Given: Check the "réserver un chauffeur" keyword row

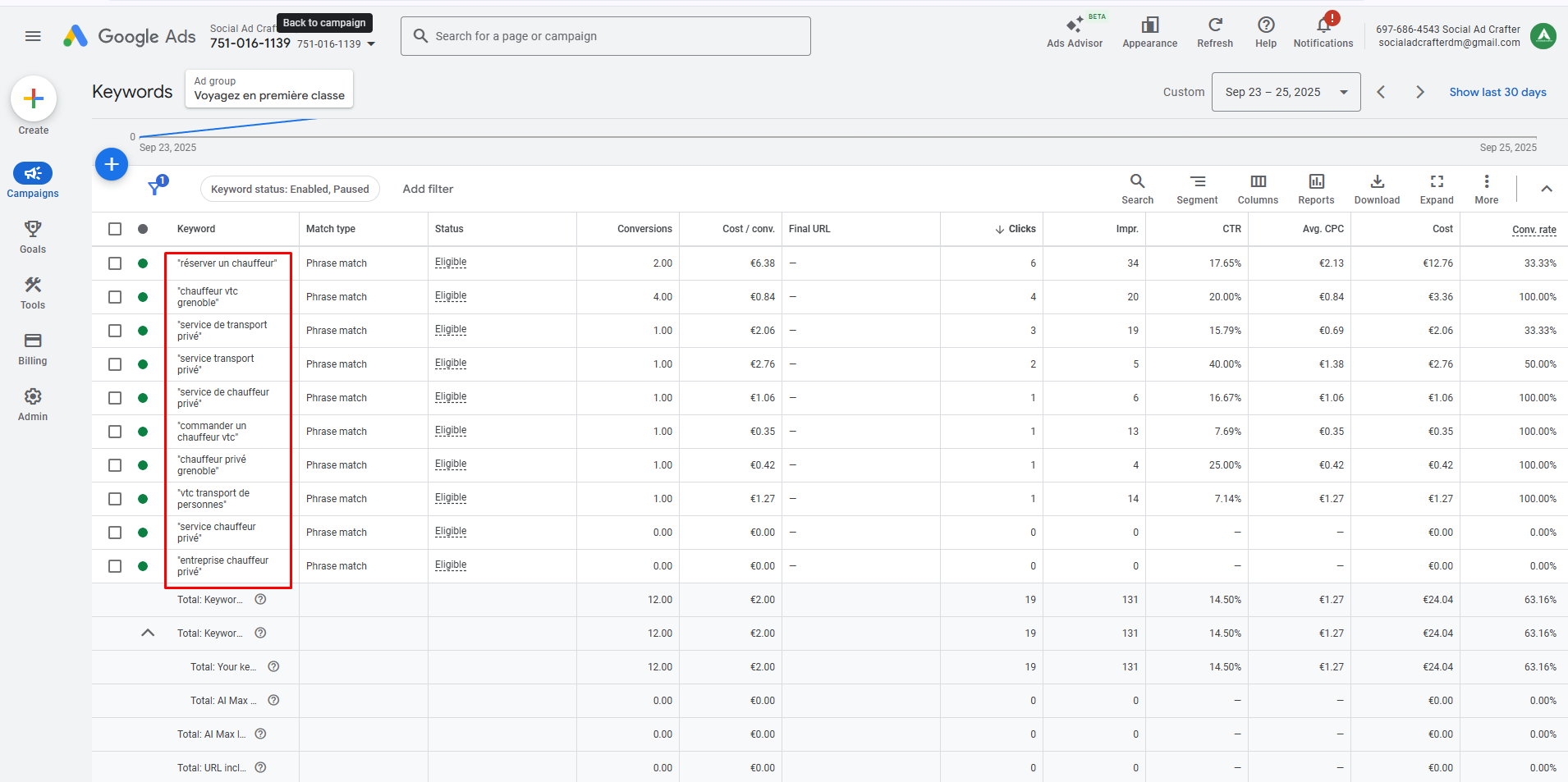Looking at the screenshot, I should pyautogui.click(x=115, y=263).
